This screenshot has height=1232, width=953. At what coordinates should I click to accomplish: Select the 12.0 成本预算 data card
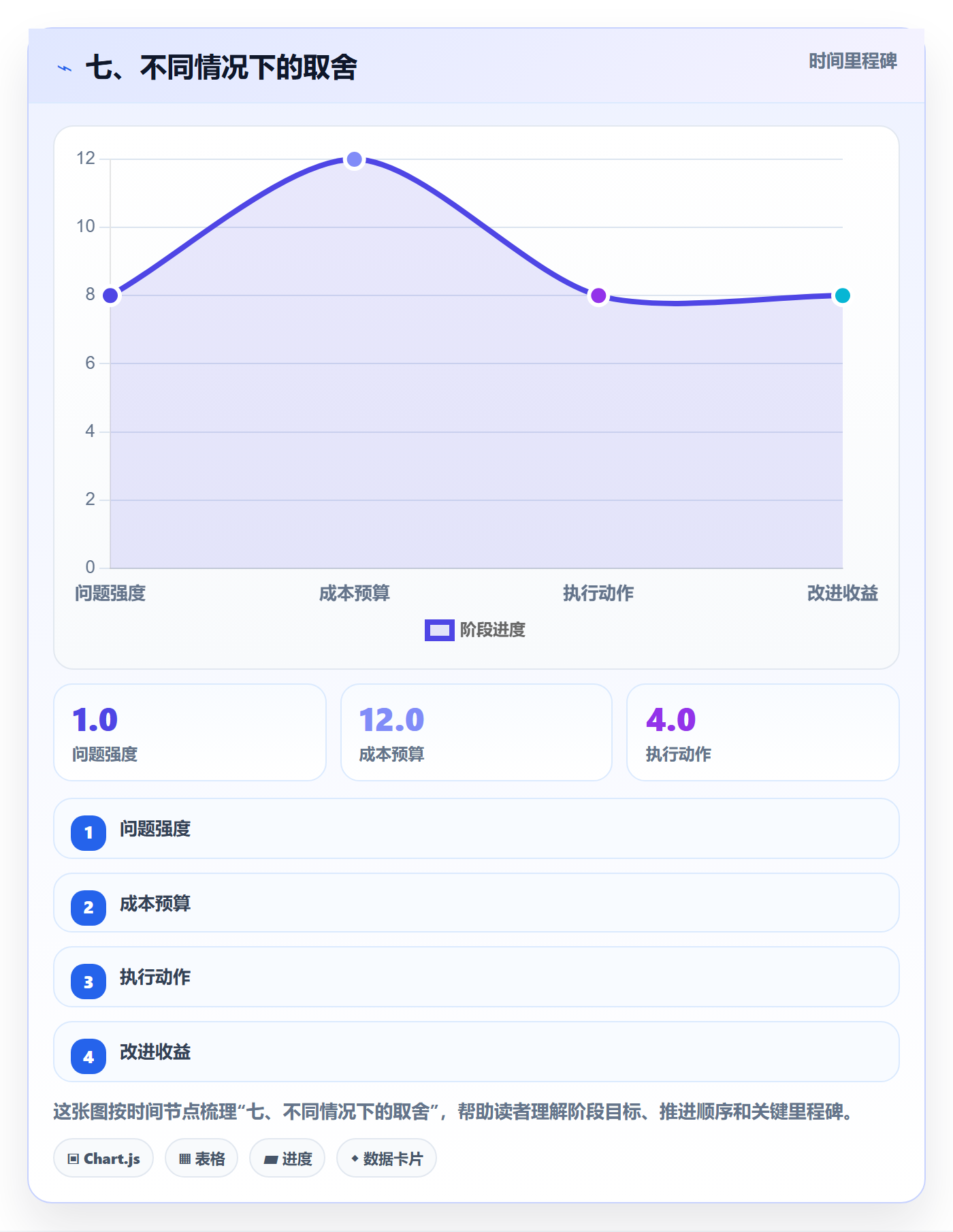click(x=476, y=732)
